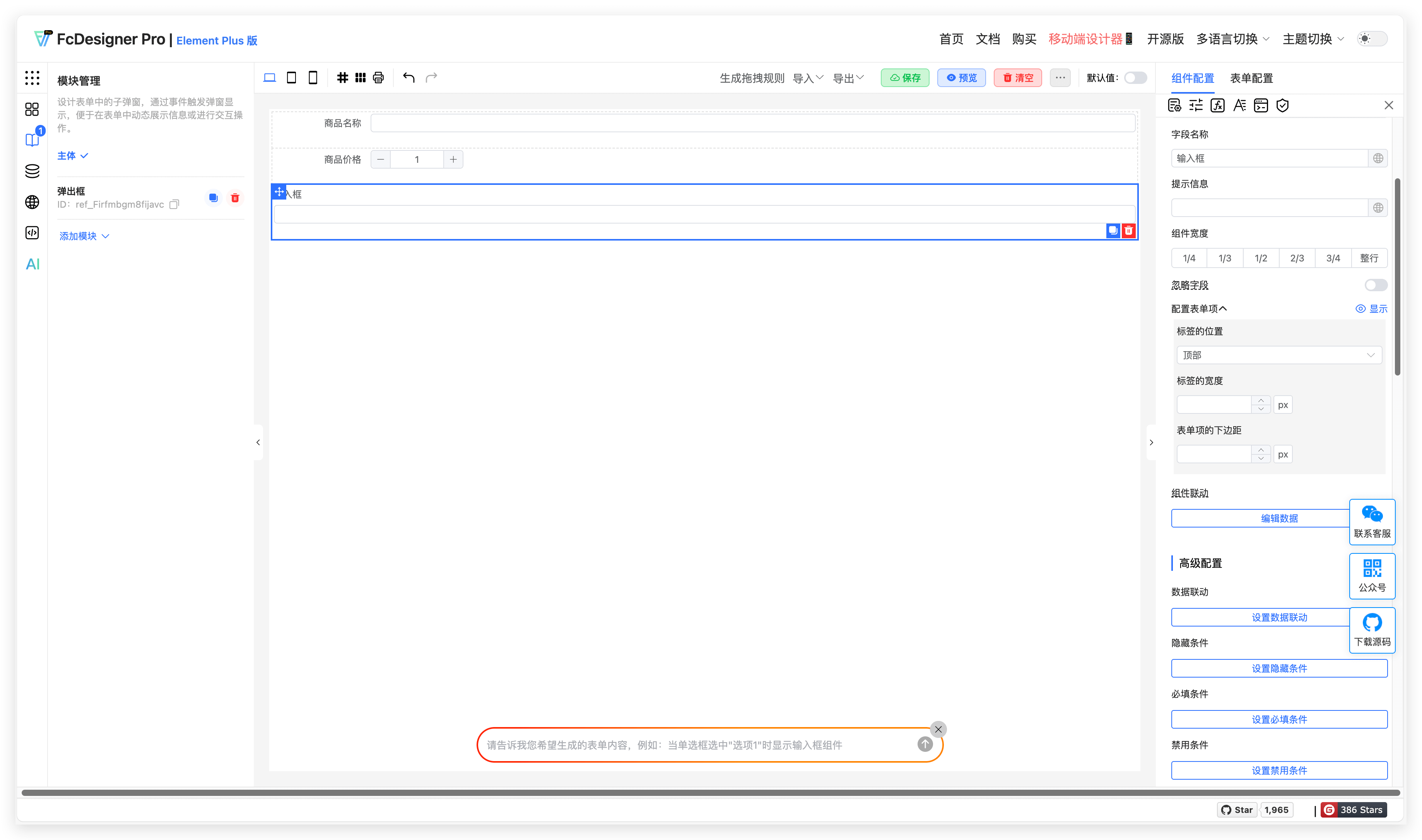Delete the 弹出框 module with the red trash icon

coord(235,198)
